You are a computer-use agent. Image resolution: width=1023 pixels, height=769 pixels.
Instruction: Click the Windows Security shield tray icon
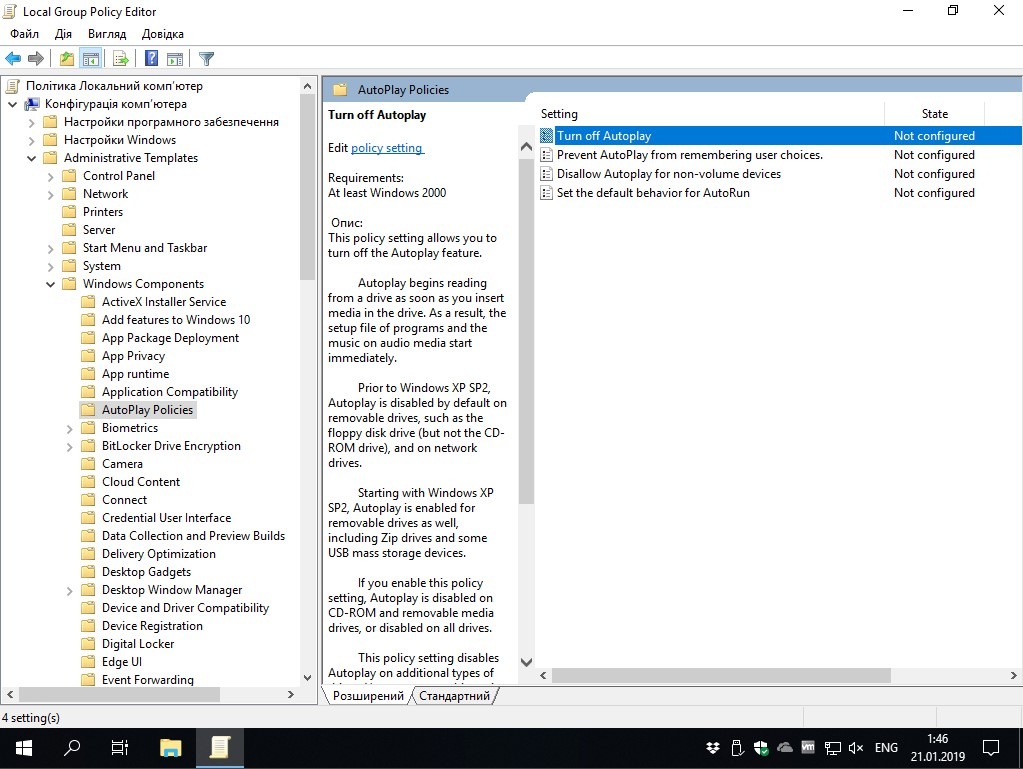pos(761,747)
